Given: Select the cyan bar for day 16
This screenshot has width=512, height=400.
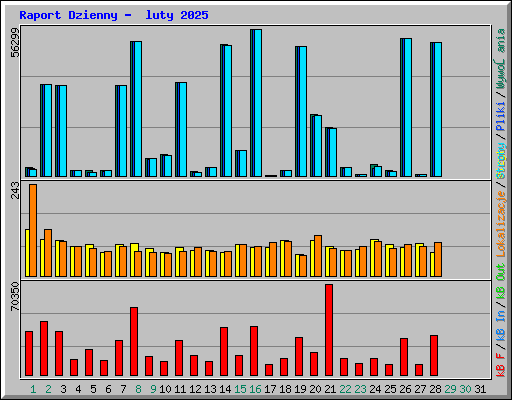Looking at the screenshot, I should point(257,103).
